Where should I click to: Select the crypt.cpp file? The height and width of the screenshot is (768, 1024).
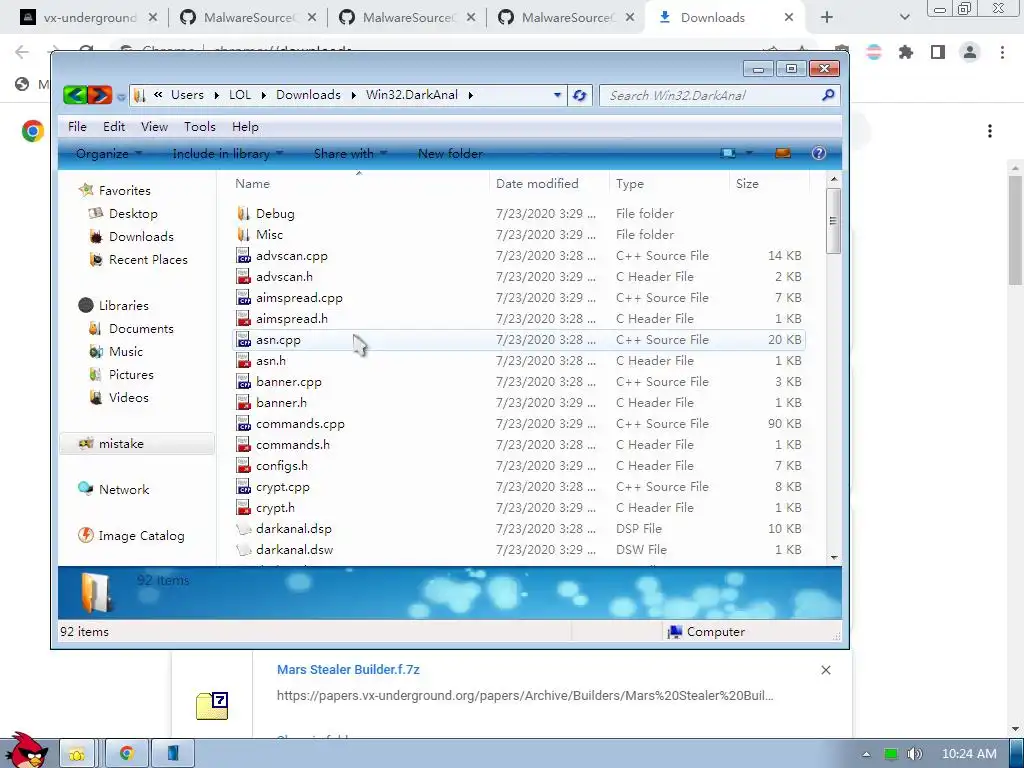(519, 487)
